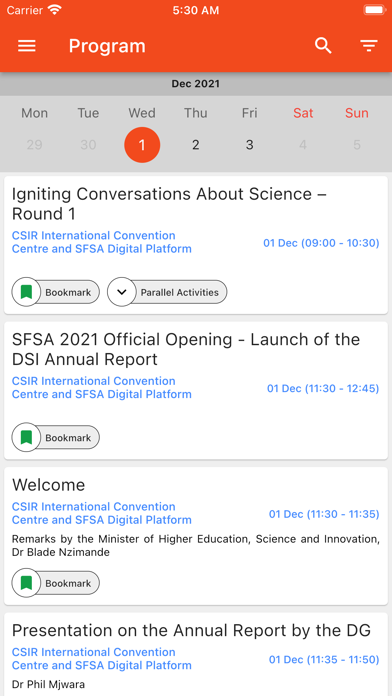392x696 pixels.
Task: Open the filter options icon
Action: (369, 46)
